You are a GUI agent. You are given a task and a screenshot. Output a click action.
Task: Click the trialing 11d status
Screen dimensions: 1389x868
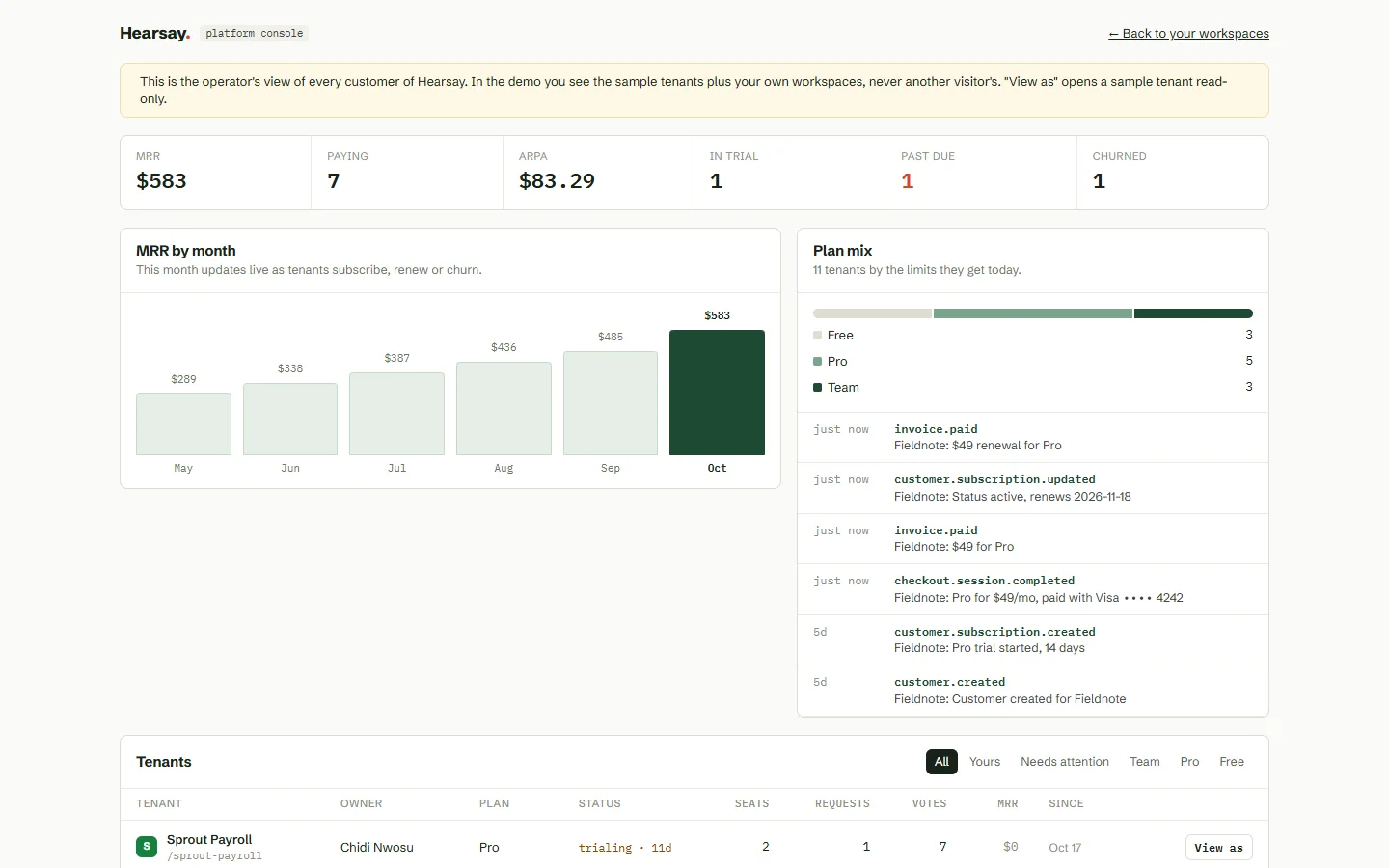point(625,848)
